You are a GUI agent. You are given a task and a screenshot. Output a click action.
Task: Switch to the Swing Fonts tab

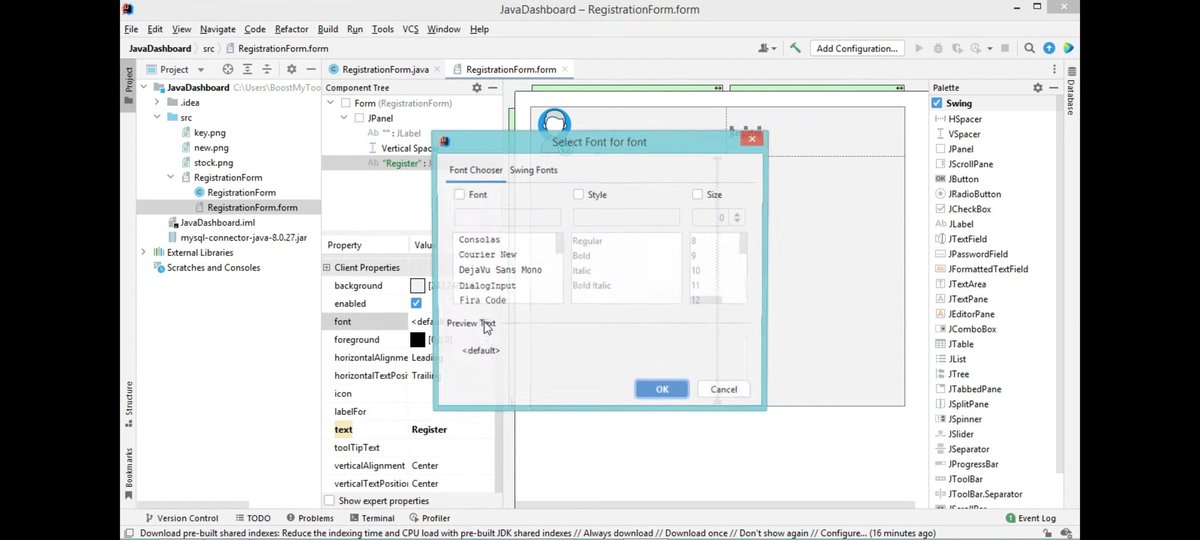click(534, 170)
